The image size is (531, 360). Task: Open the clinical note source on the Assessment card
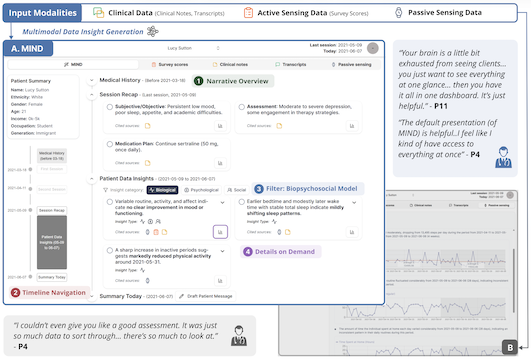coord(279,126)
